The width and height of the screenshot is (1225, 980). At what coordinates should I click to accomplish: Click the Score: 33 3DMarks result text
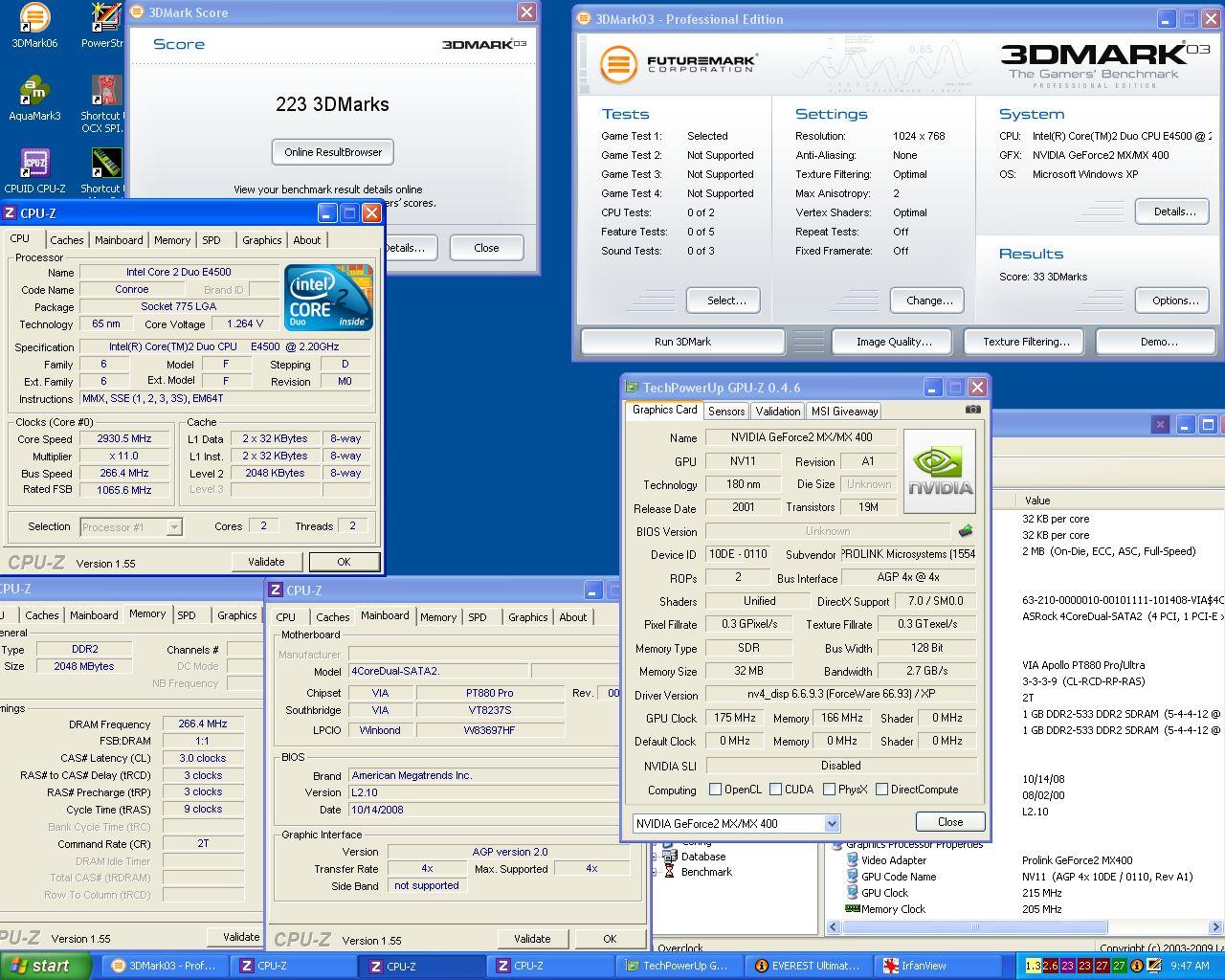coord(1043,277)
